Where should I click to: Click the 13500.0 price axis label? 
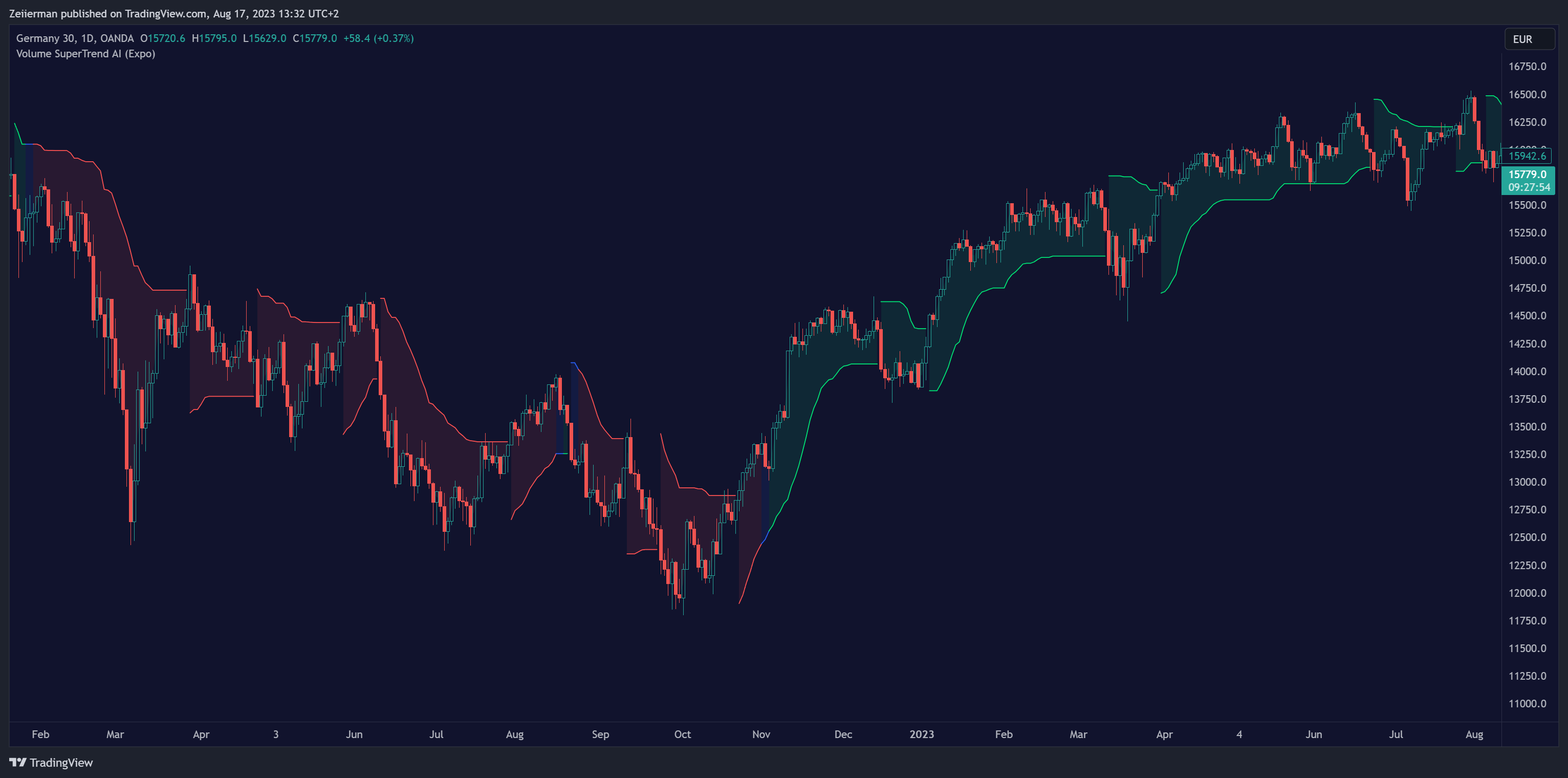[1527, 427]
